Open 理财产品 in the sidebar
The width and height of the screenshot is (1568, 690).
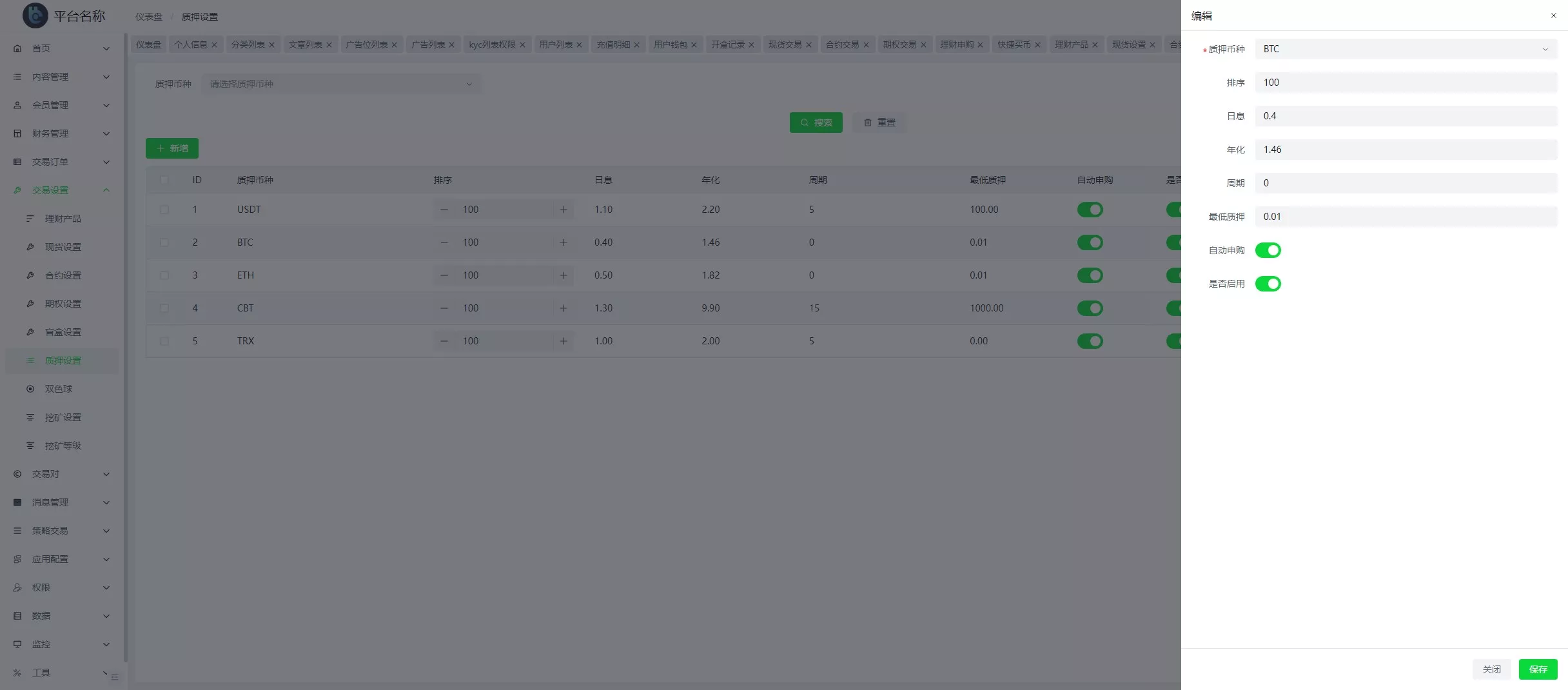[63, 219]
